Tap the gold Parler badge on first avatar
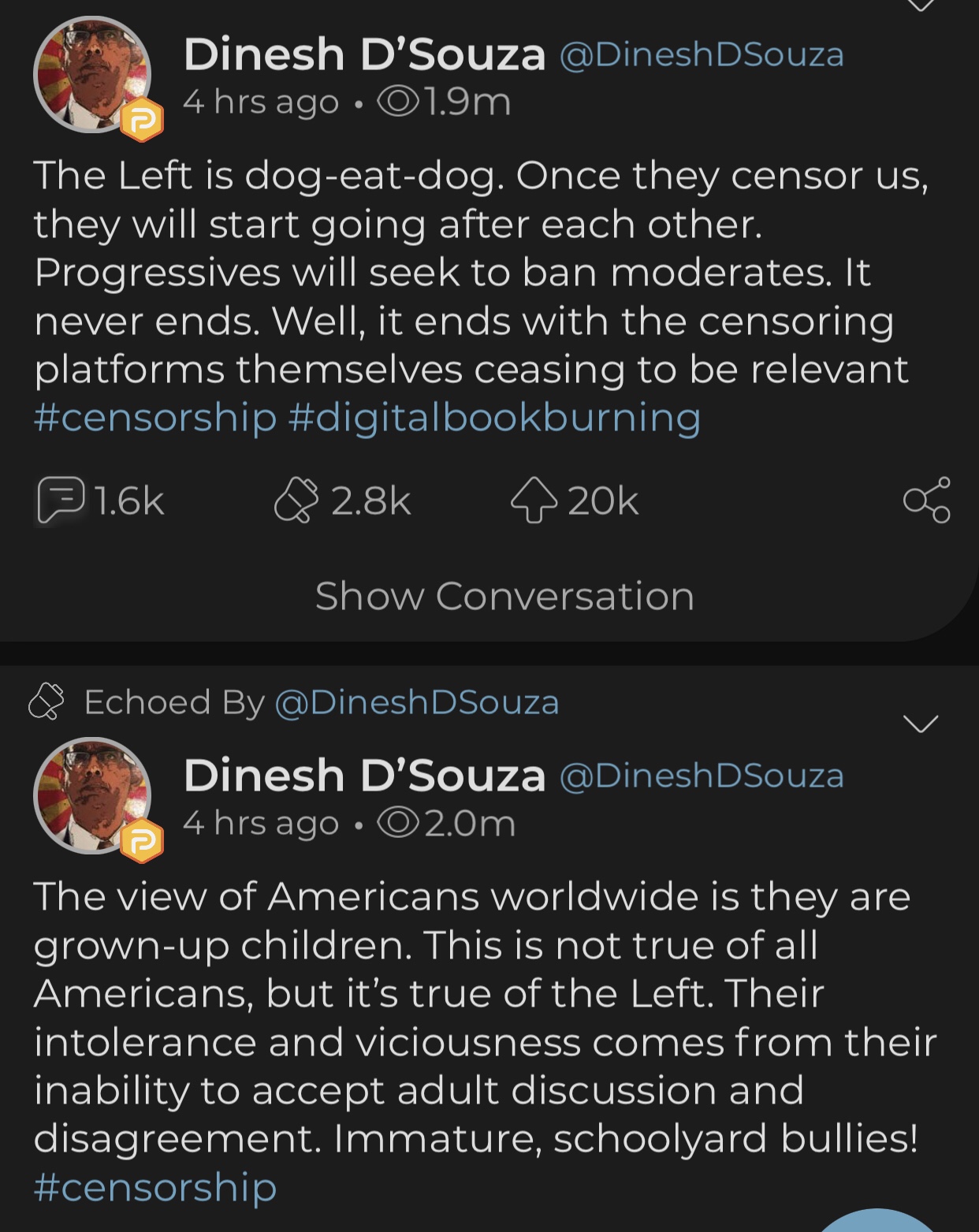 pyautogui.click(x=142, y=121)
